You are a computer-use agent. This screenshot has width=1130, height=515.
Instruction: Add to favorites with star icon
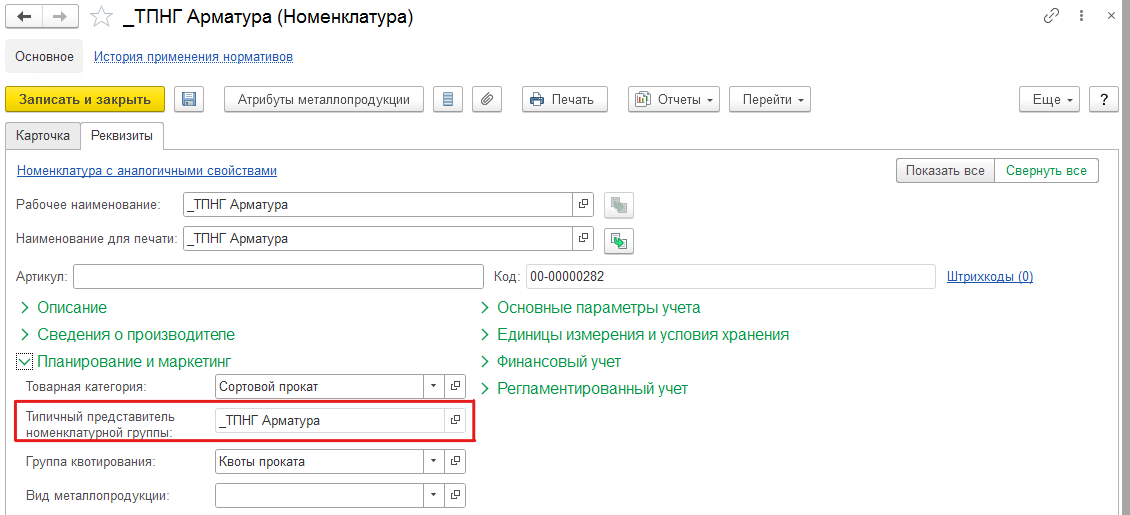coord(101,17)
